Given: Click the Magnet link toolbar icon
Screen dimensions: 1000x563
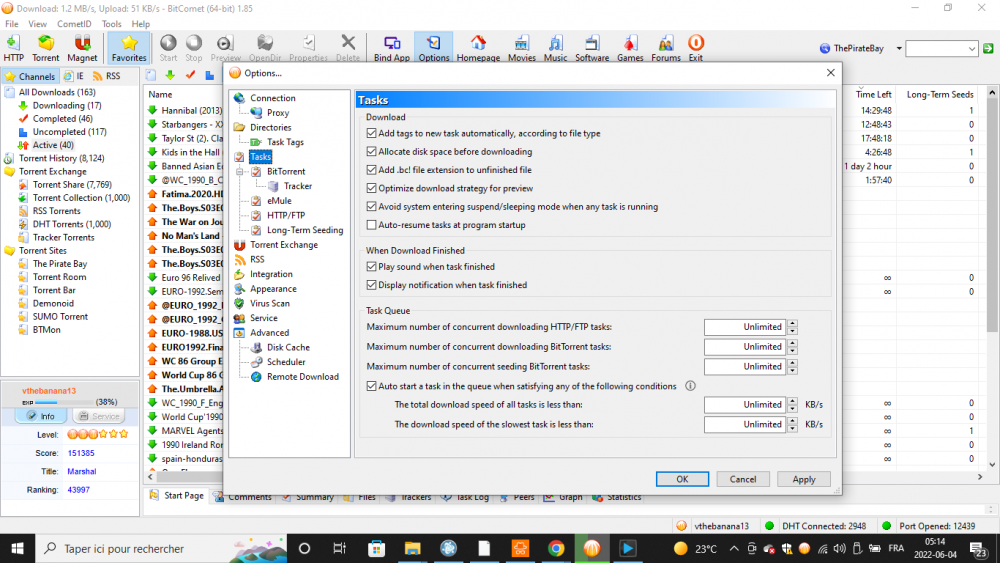Looking at the screenshot, I should 82,48.
